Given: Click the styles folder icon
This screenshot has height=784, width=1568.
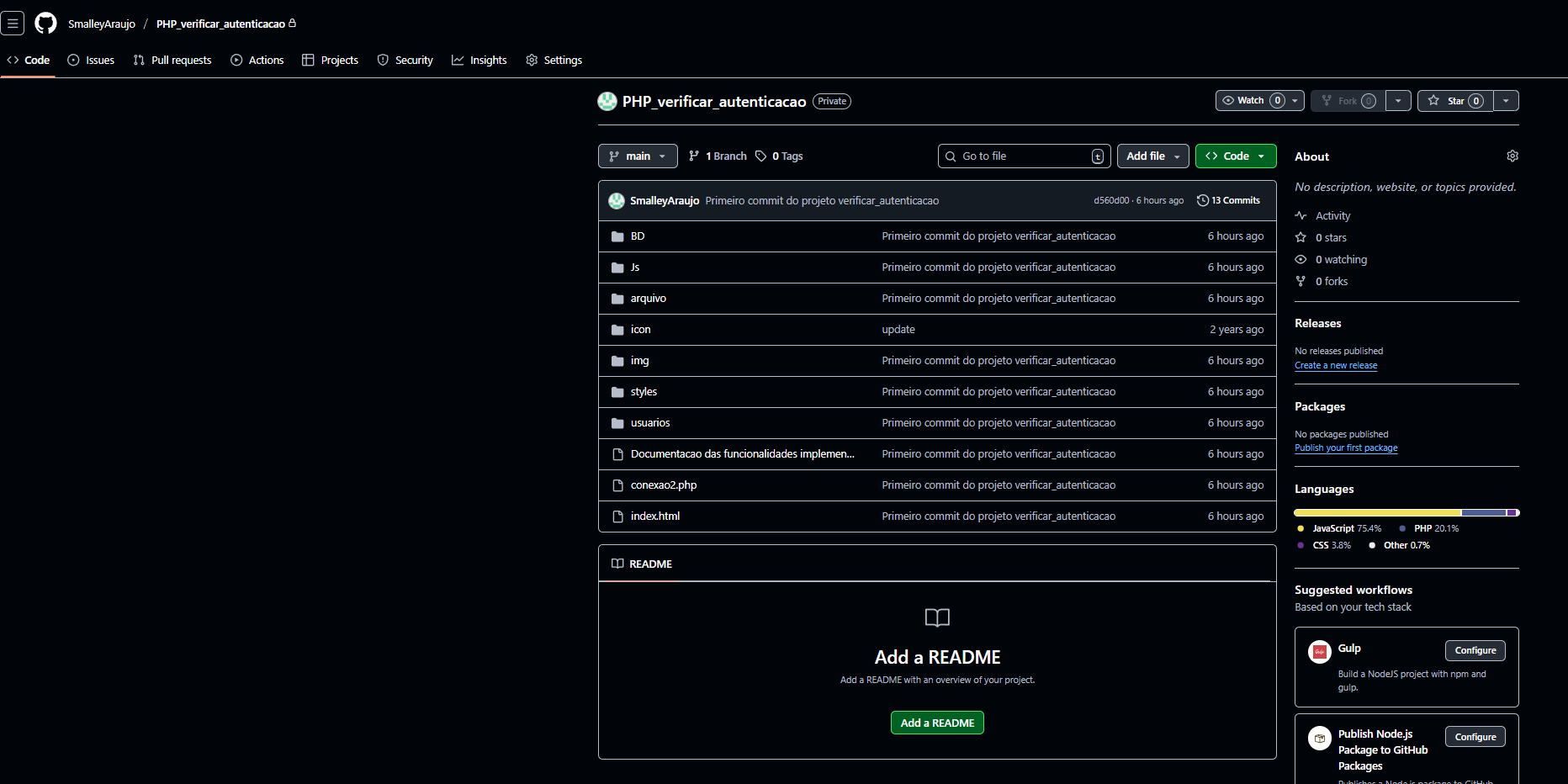Looking at the screenshot, I should click(x=617, y=392).
